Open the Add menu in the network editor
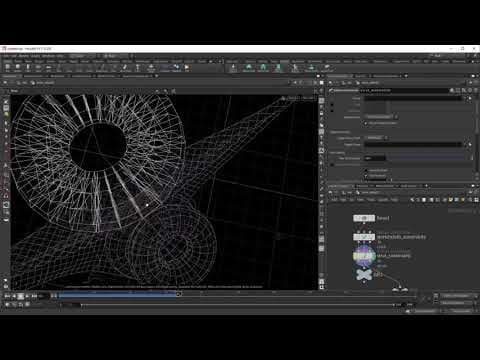Image resolution: width=480 pixels, height=360 pixels. click(x=334, y=200)
